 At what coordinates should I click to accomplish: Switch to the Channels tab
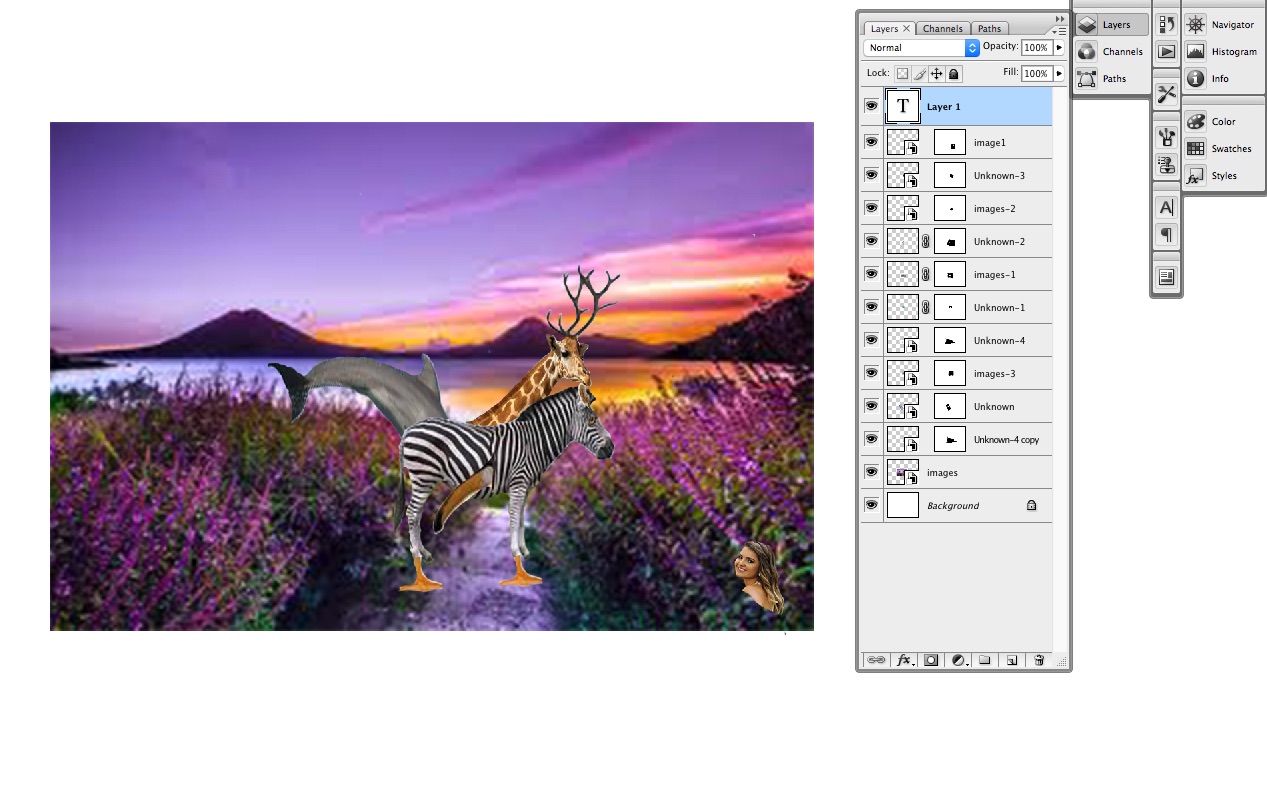coord(942,27)
